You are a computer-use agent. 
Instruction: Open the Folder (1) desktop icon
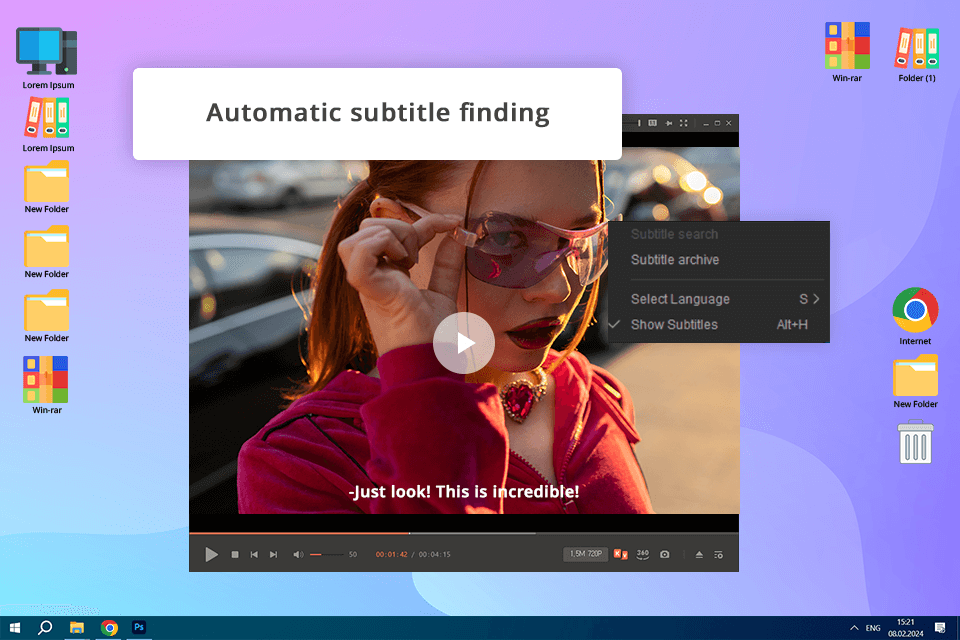point(917,55)
